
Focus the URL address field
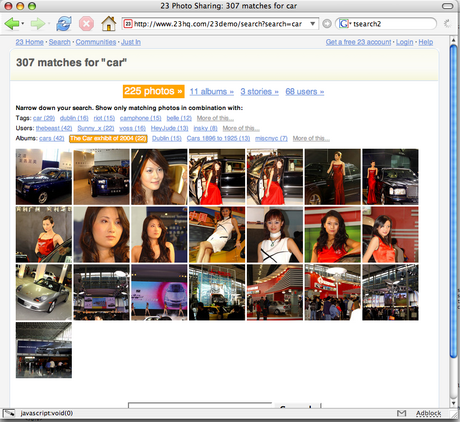[x=220, y=24]
